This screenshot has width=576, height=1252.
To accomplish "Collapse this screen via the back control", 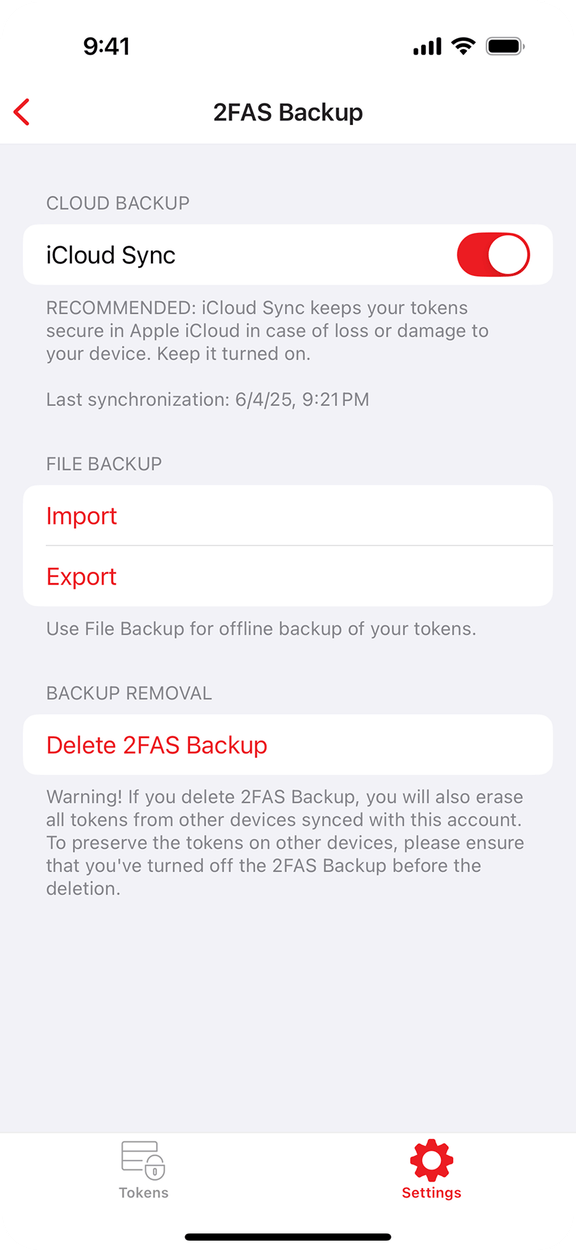I will tap(21, 111).
